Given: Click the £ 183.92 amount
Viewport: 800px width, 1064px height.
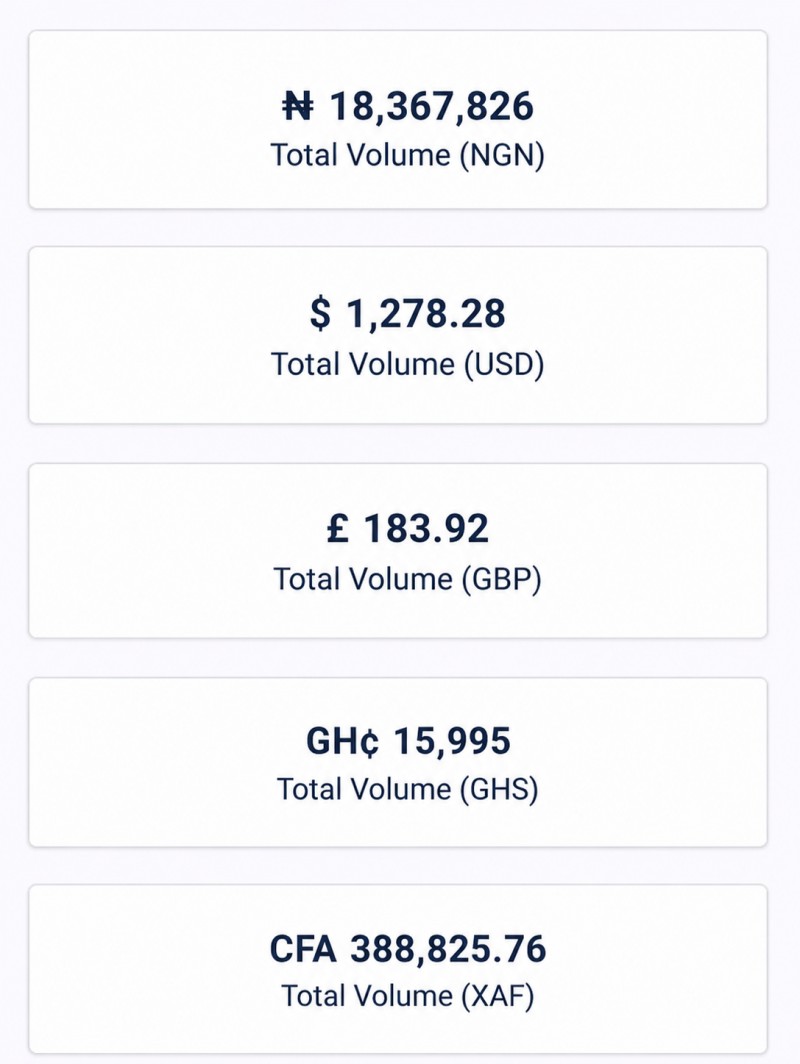Looking at the screenshot, I should [408, 528].
